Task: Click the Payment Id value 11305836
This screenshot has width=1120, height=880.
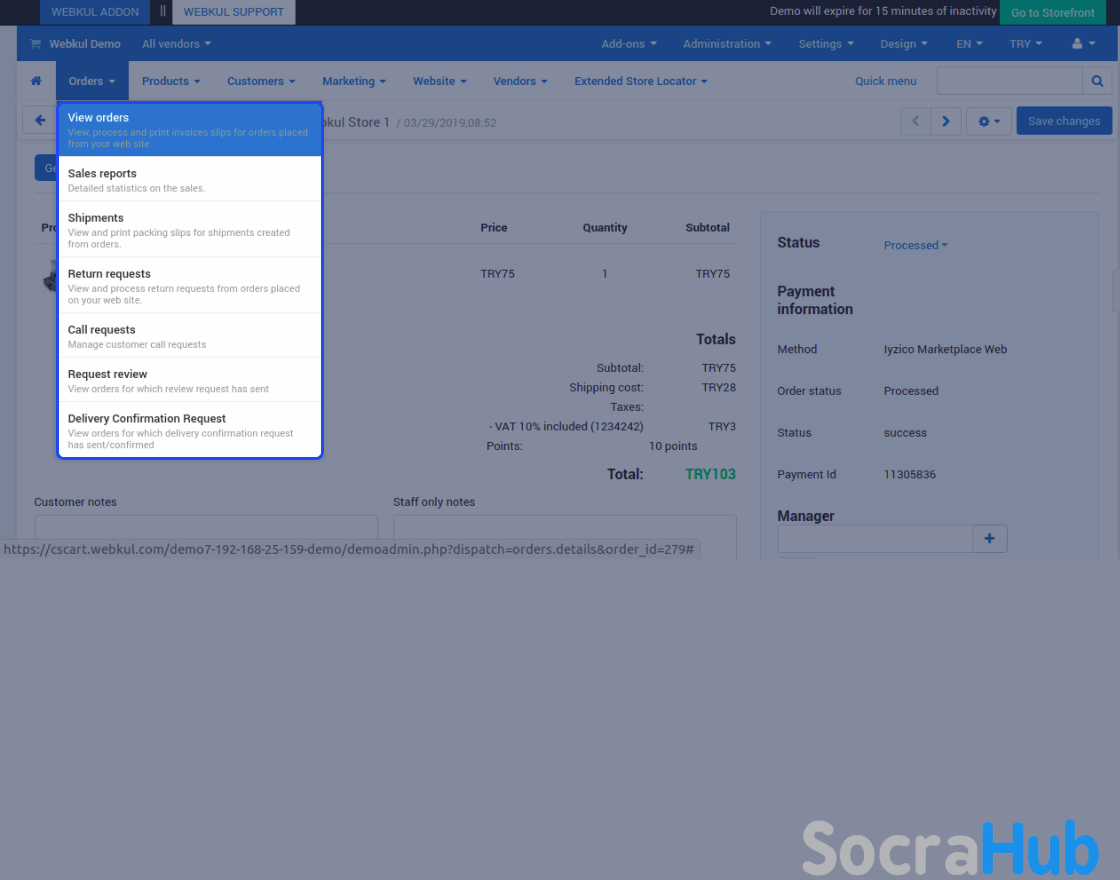Action: pos(909,474)
